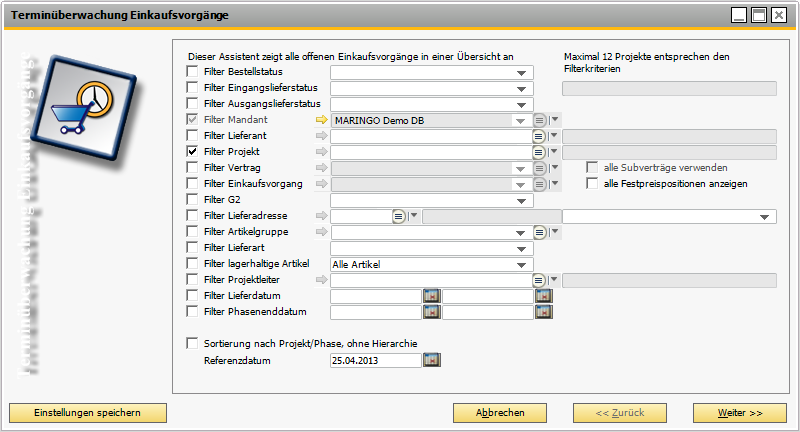
Task: Open the Filter Projekt selection list icon
Action: point(538,152)
